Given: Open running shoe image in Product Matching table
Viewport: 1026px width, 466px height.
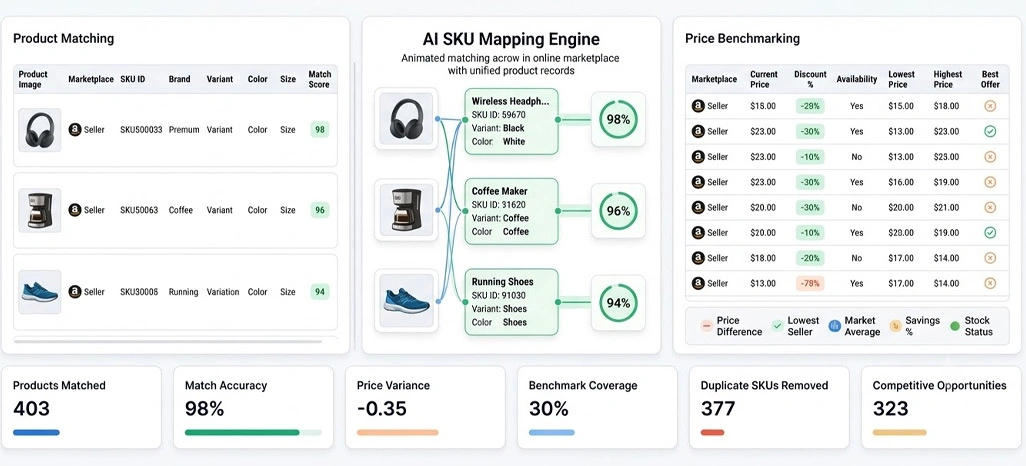Looking at the screenshot, I should 40,292.
